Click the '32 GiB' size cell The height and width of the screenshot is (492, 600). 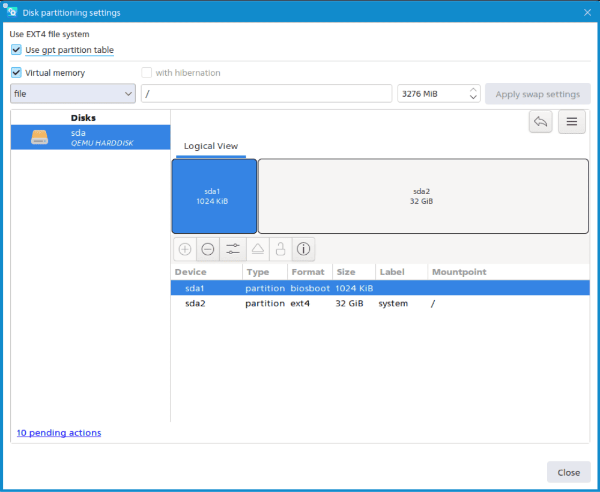click(x=349, y=303)
